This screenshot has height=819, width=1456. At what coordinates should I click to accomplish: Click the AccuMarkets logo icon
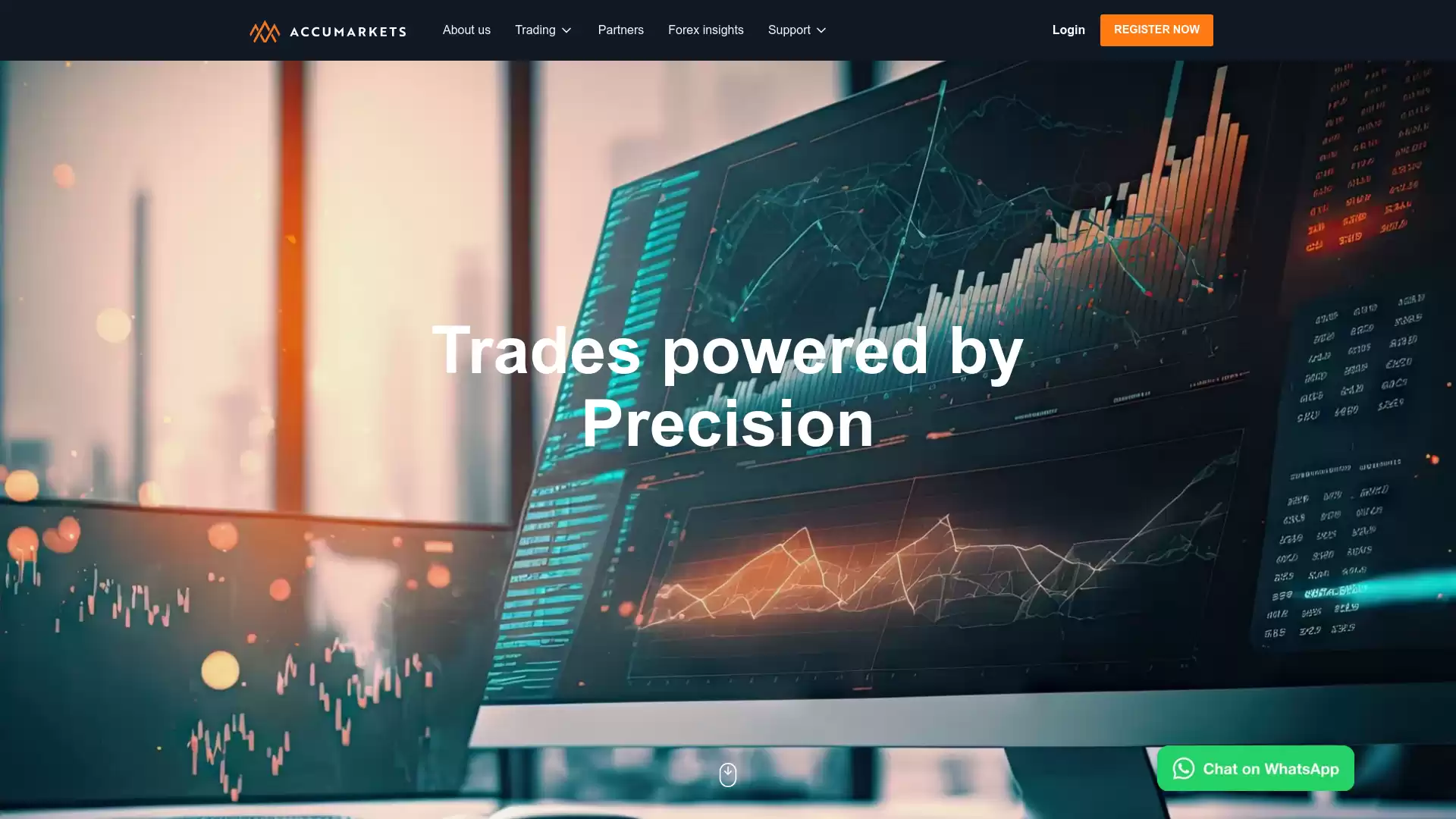click(262, 30)
